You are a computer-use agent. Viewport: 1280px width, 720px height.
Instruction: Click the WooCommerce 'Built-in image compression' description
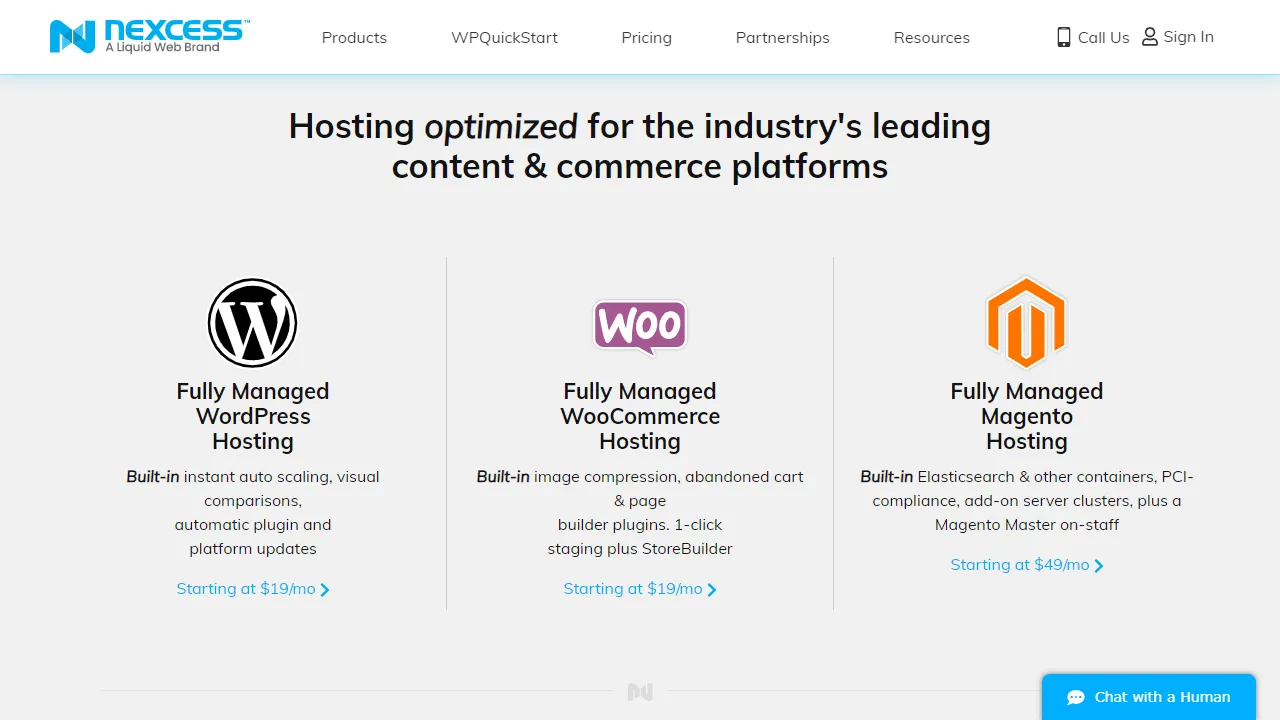640,513
